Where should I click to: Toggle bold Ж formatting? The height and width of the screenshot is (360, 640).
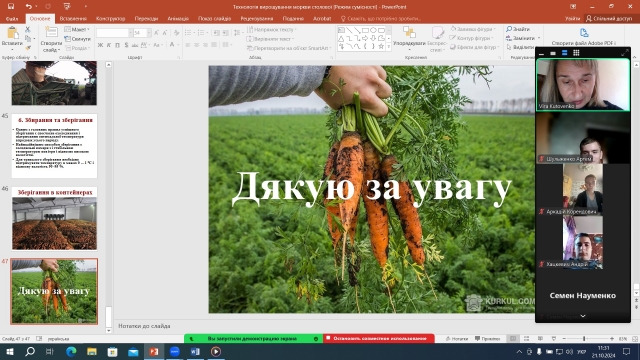pos(100,45)
